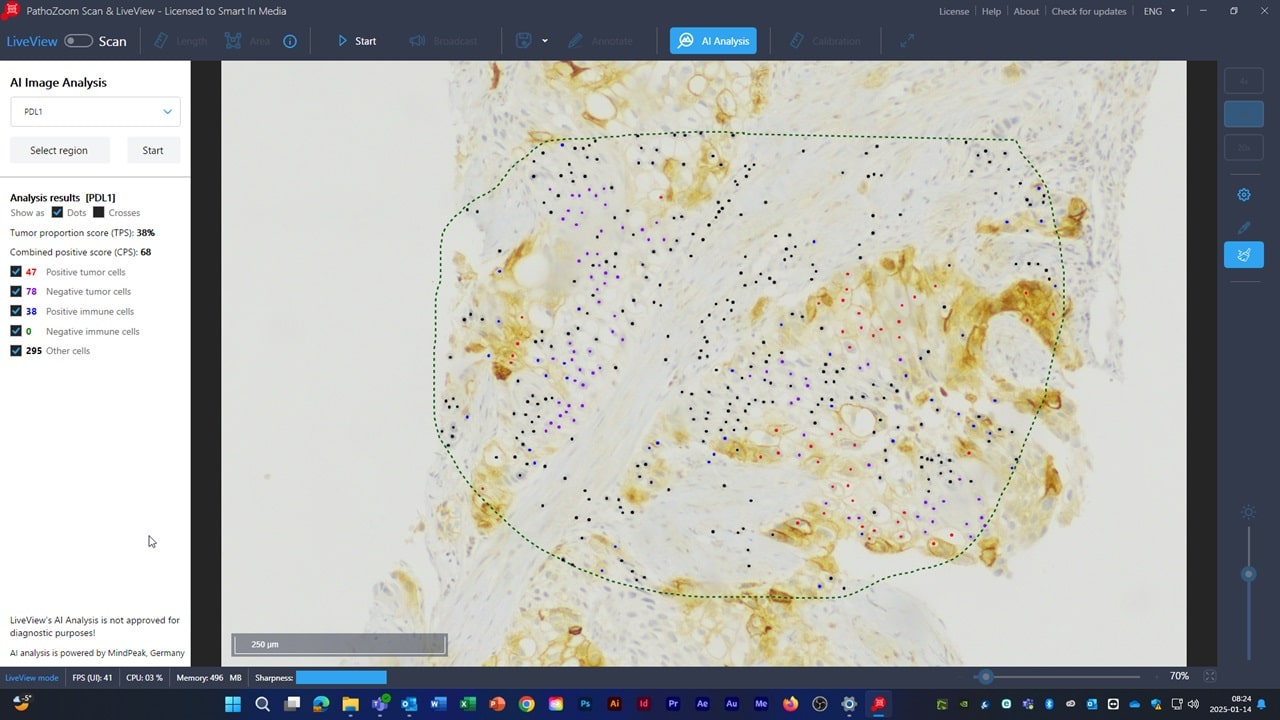The image size is (1280, 720).
Task: Launch Photoshop from taskbar
Action: 585,704
